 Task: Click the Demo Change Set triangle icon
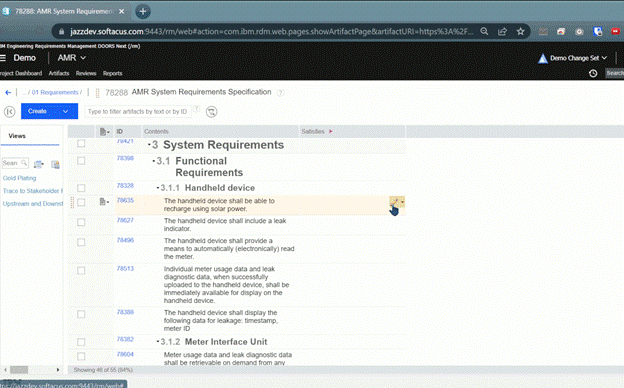click(543, 58)
